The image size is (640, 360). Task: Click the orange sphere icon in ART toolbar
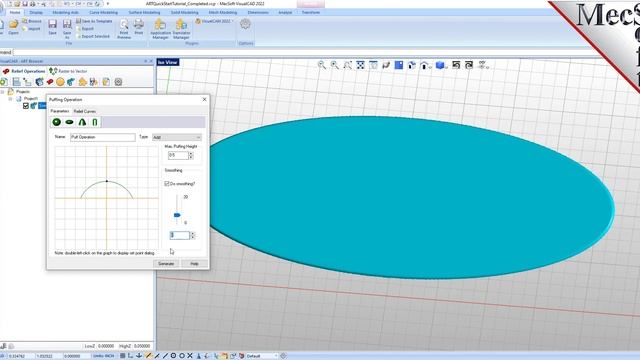coord(60,82)
